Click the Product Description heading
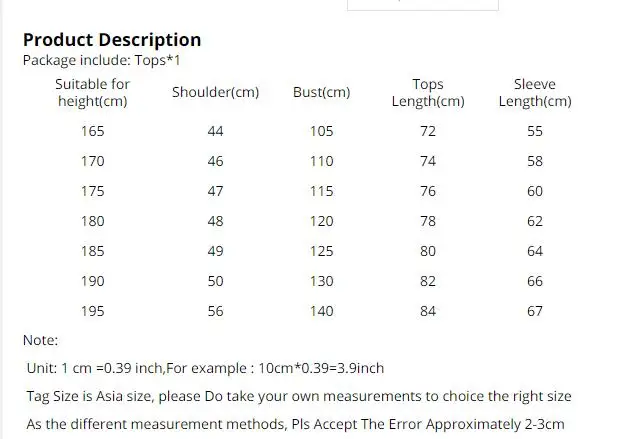This screenshot has width=639, height=439. coord(112,40)
